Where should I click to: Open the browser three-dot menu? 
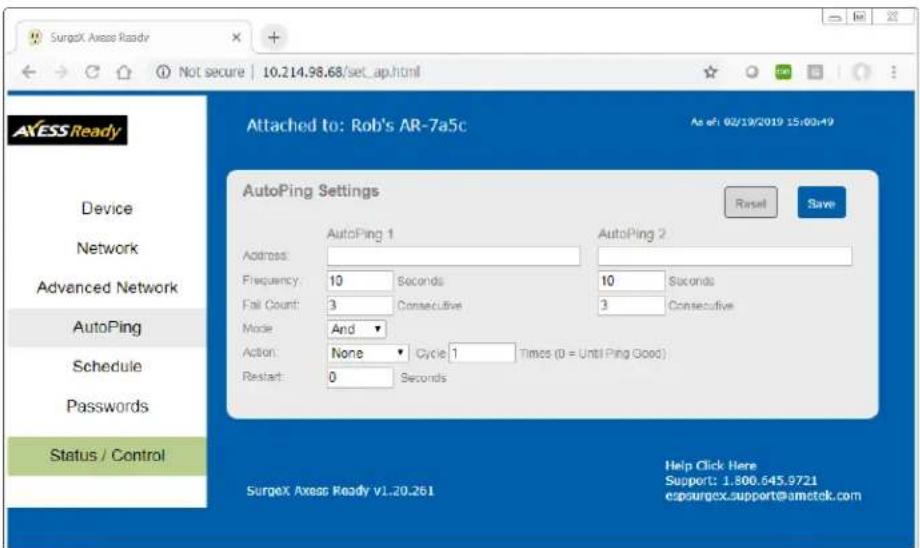[x=894, y=72]
